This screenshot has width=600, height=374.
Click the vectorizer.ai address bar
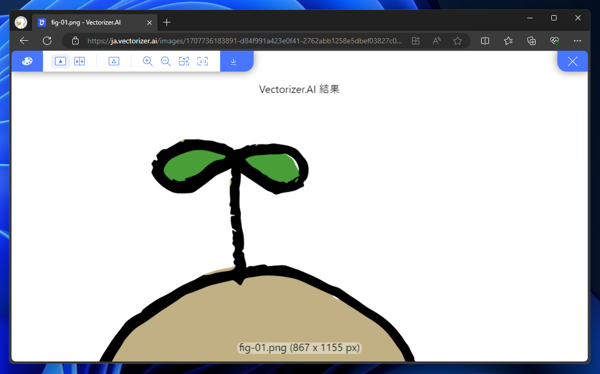[244, 41]
